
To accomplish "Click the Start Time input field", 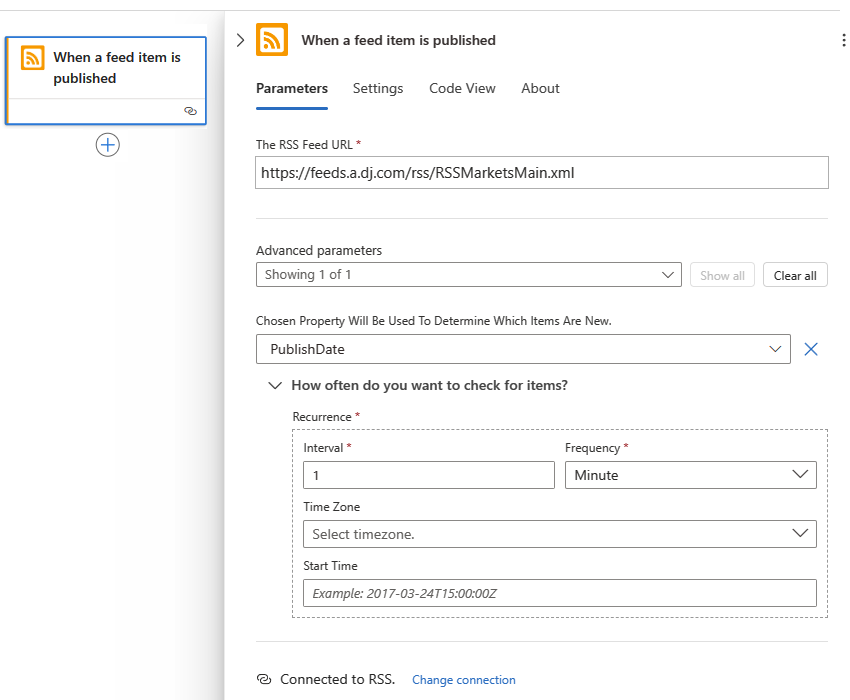I will [559, 593].
